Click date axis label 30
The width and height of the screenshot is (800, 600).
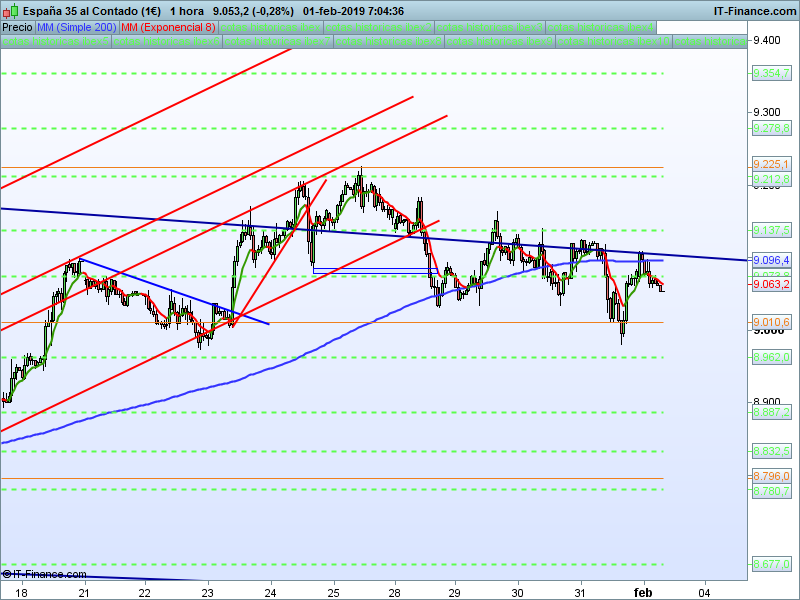click(x=517, y=593)
